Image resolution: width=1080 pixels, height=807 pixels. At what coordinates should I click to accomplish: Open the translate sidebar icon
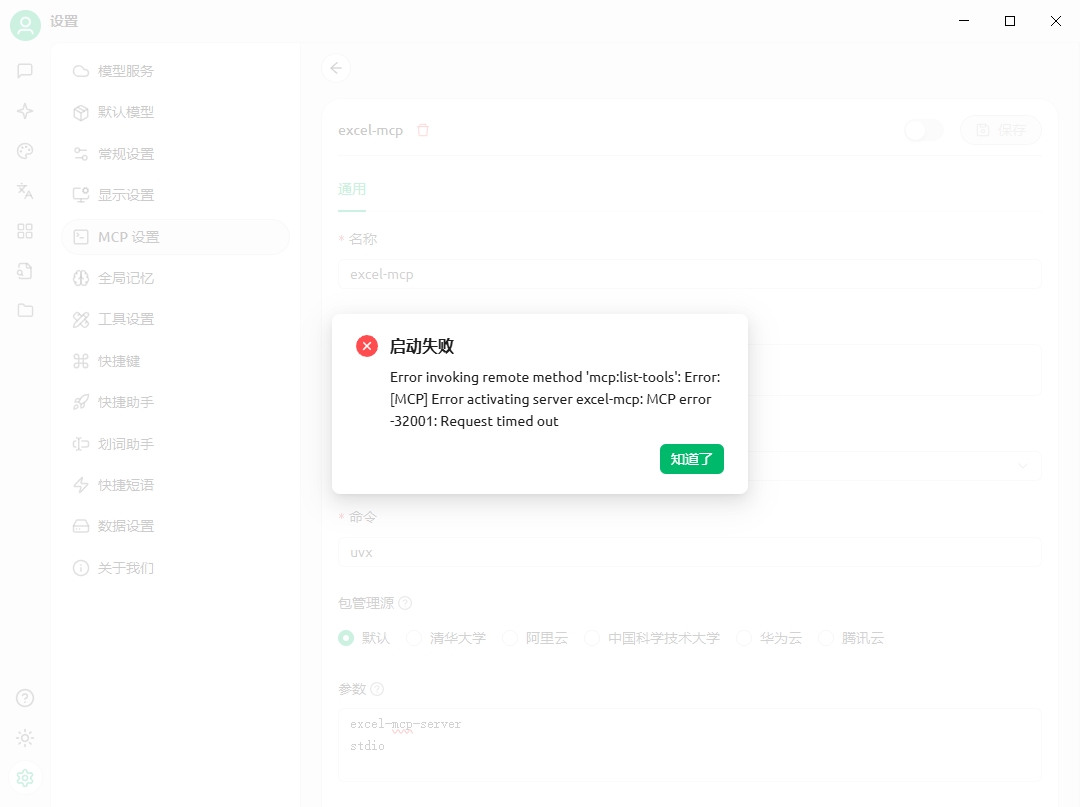pyautogui.click(x=25, y=191)
